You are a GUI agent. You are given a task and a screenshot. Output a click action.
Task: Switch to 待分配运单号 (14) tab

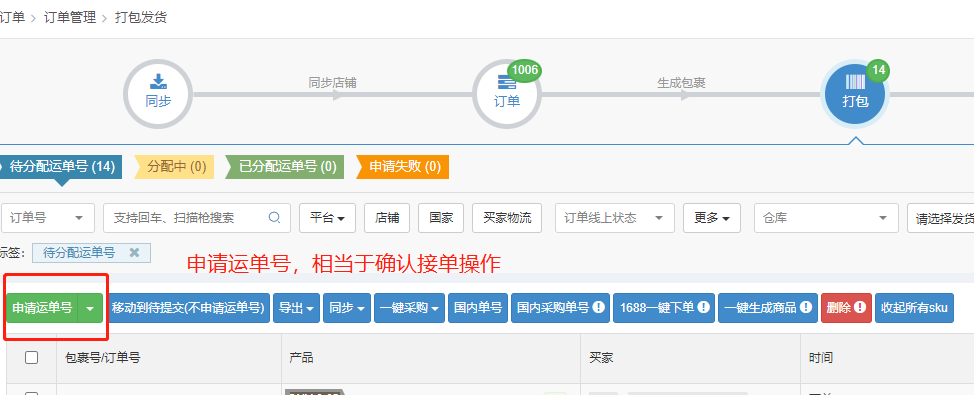pyautogui.click(x=61, y=167)
